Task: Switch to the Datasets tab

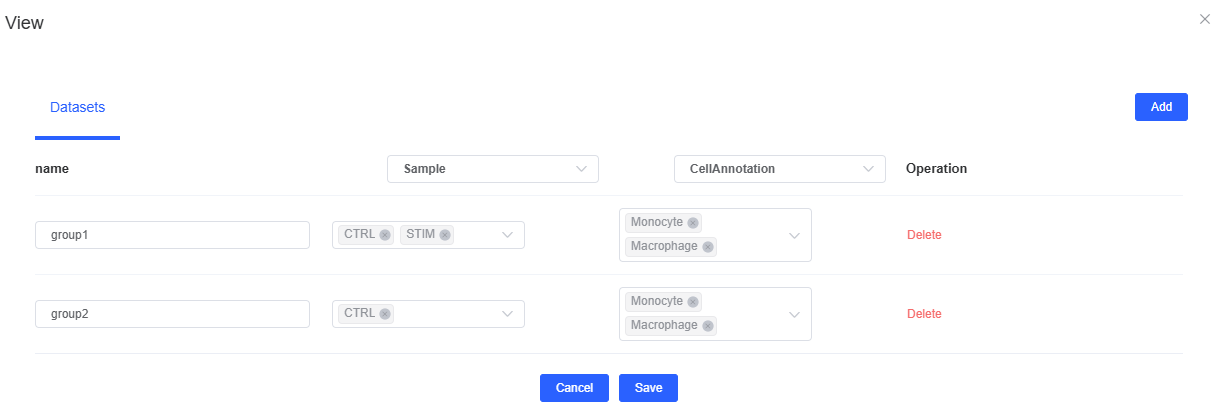Action: 77,107
